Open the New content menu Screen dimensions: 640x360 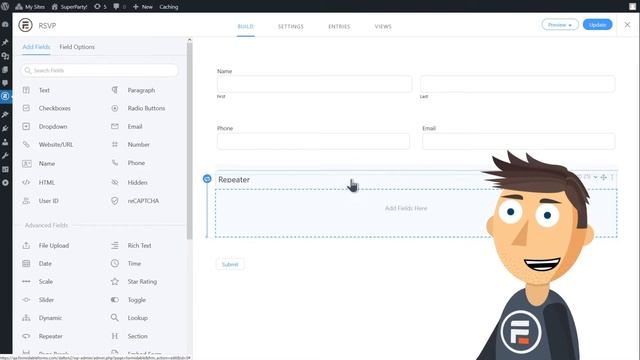(143, 7)
